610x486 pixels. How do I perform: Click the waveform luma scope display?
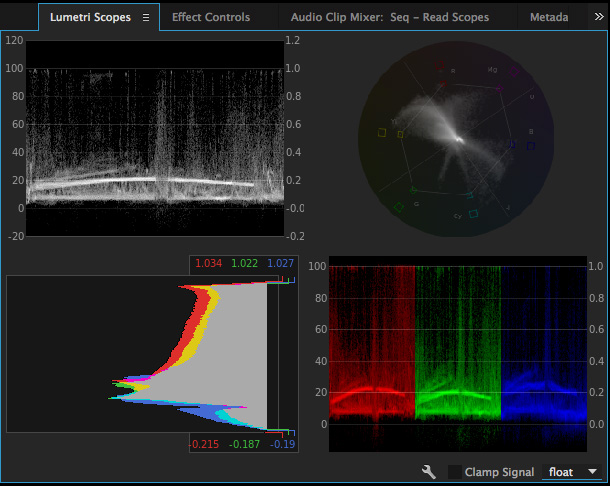pyautogui.click(x=155, y=138)
